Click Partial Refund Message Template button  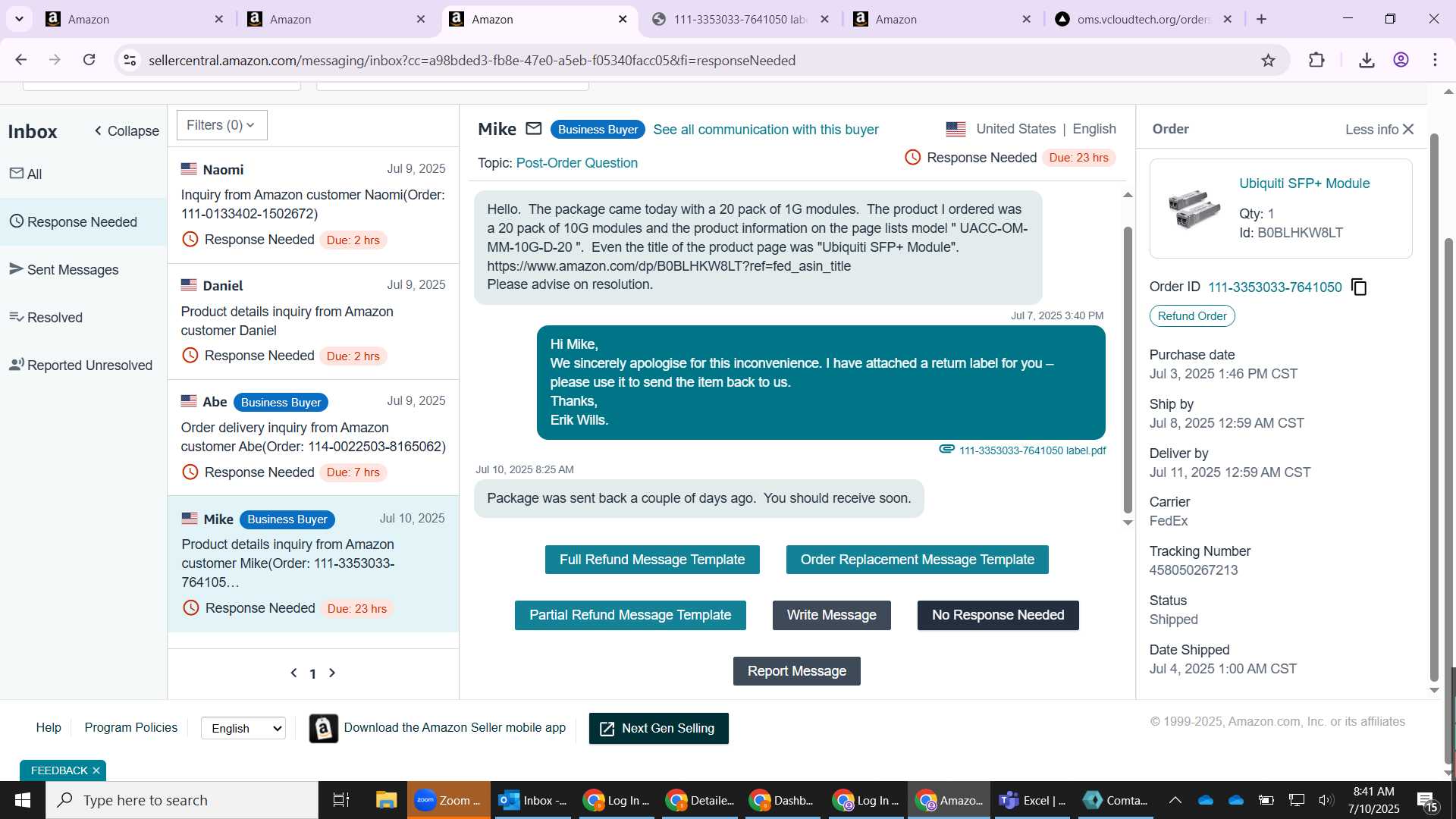tap(630, 615)
